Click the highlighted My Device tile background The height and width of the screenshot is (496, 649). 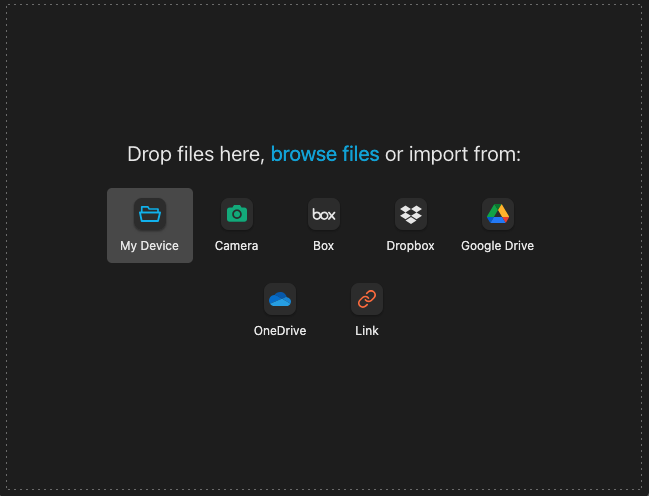(x=120, y=200)
